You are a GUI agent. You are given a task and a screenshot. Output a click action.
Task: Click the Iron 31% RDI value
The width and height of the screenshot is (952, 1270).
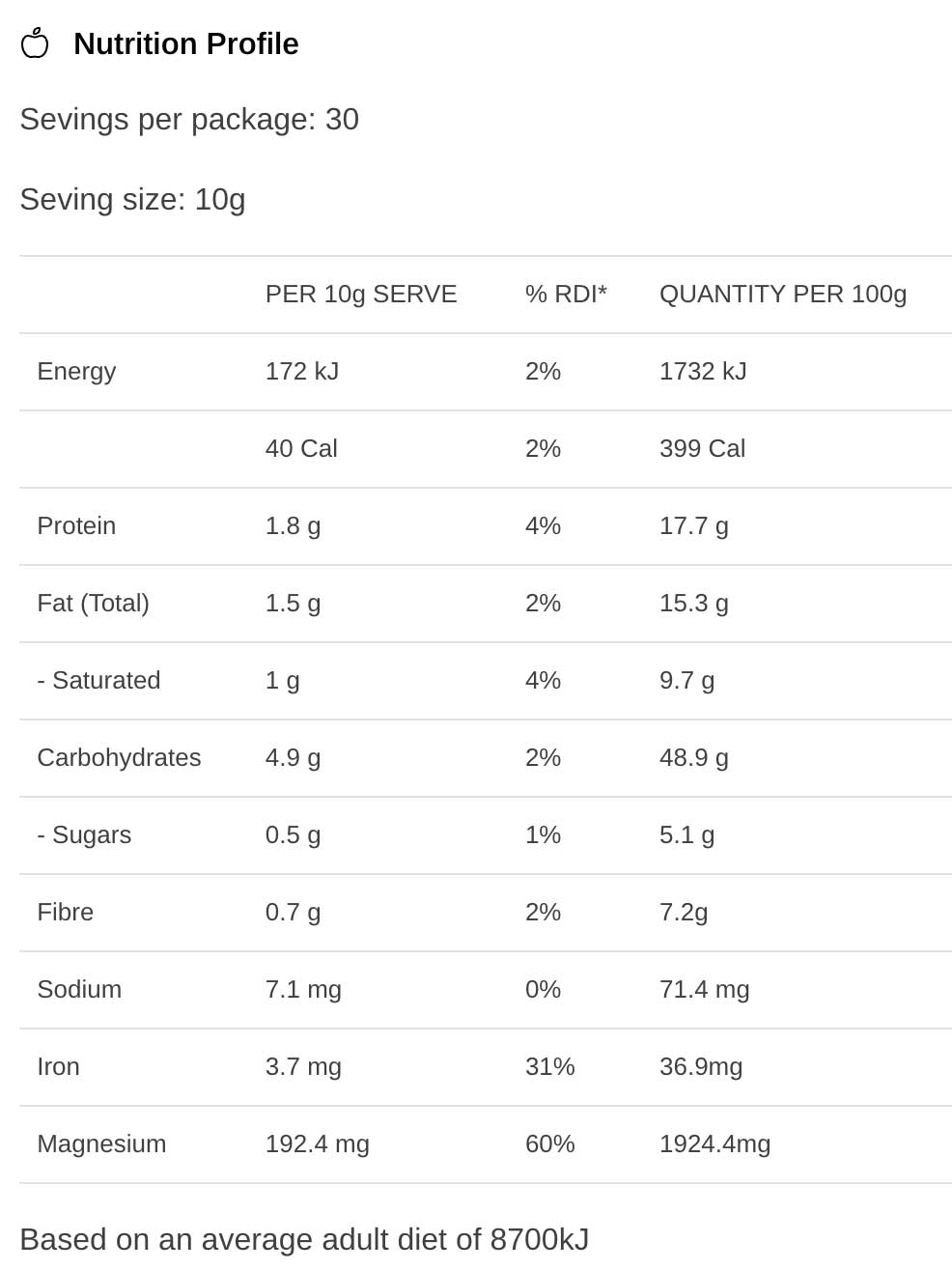[549, 1066]
